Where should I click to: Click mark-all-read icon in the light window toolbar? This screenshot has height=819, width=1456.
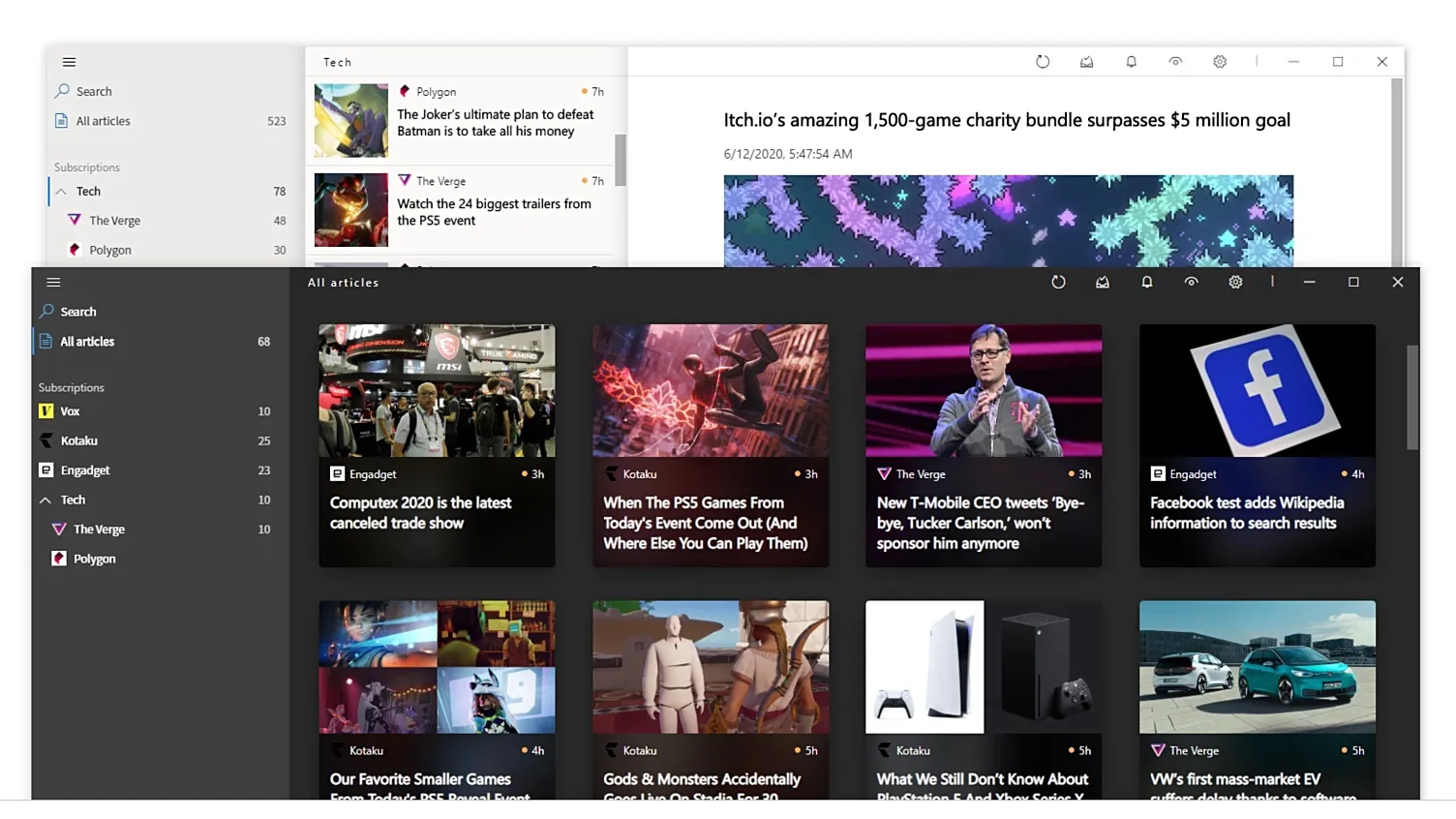pos(1087,61)
